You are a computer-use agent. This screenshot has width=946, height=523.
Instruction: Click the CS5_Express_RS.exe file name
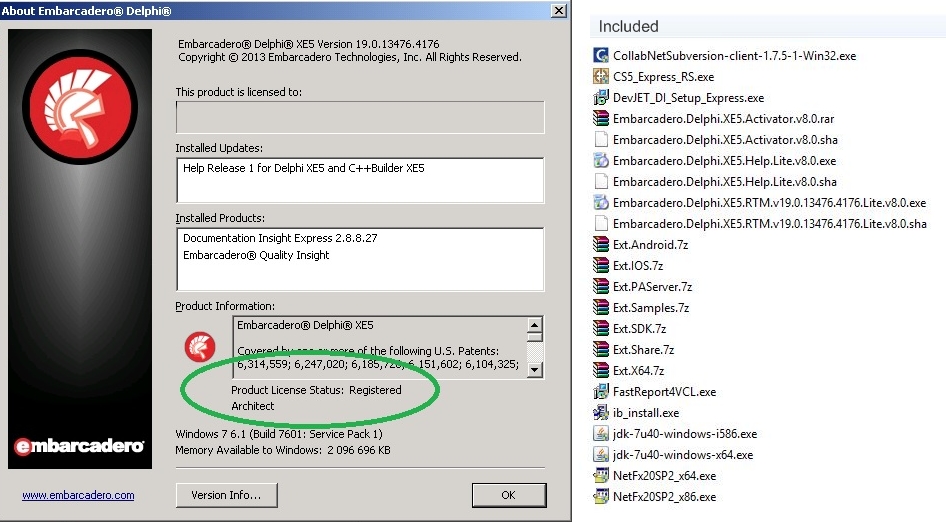click(664, 77)
